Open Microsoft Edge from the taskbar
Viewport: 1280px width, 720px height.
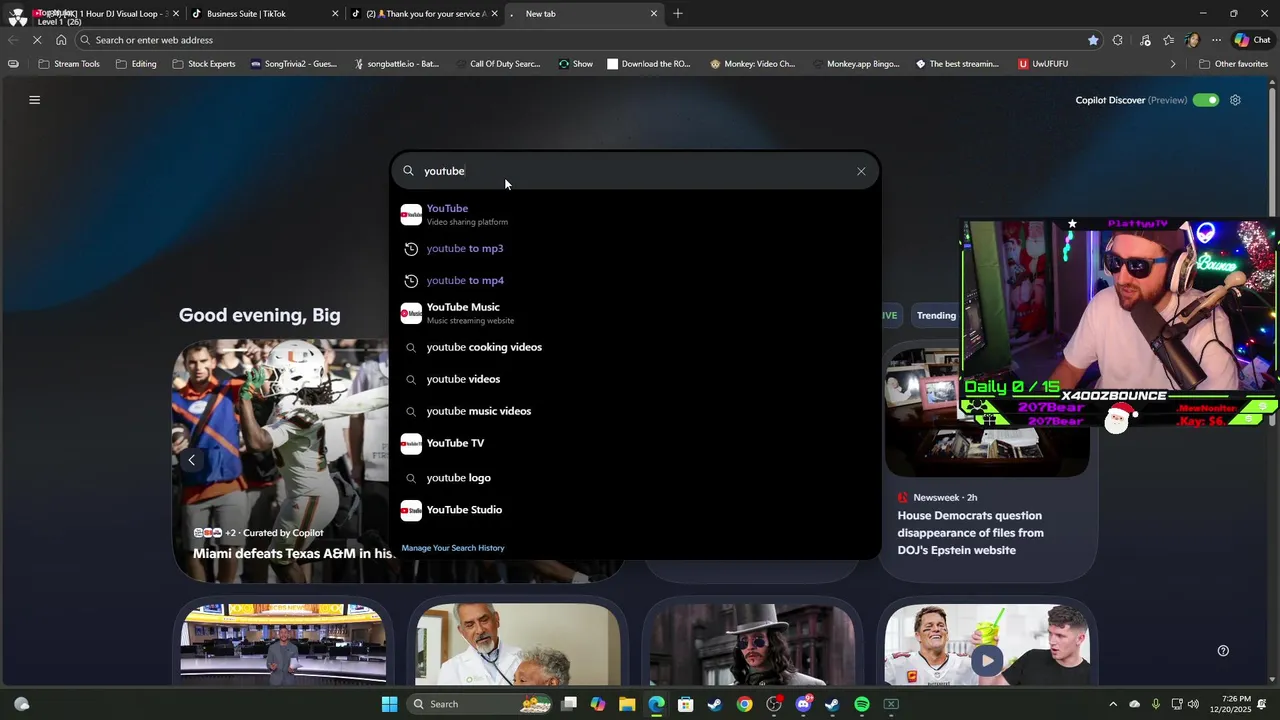656,704
